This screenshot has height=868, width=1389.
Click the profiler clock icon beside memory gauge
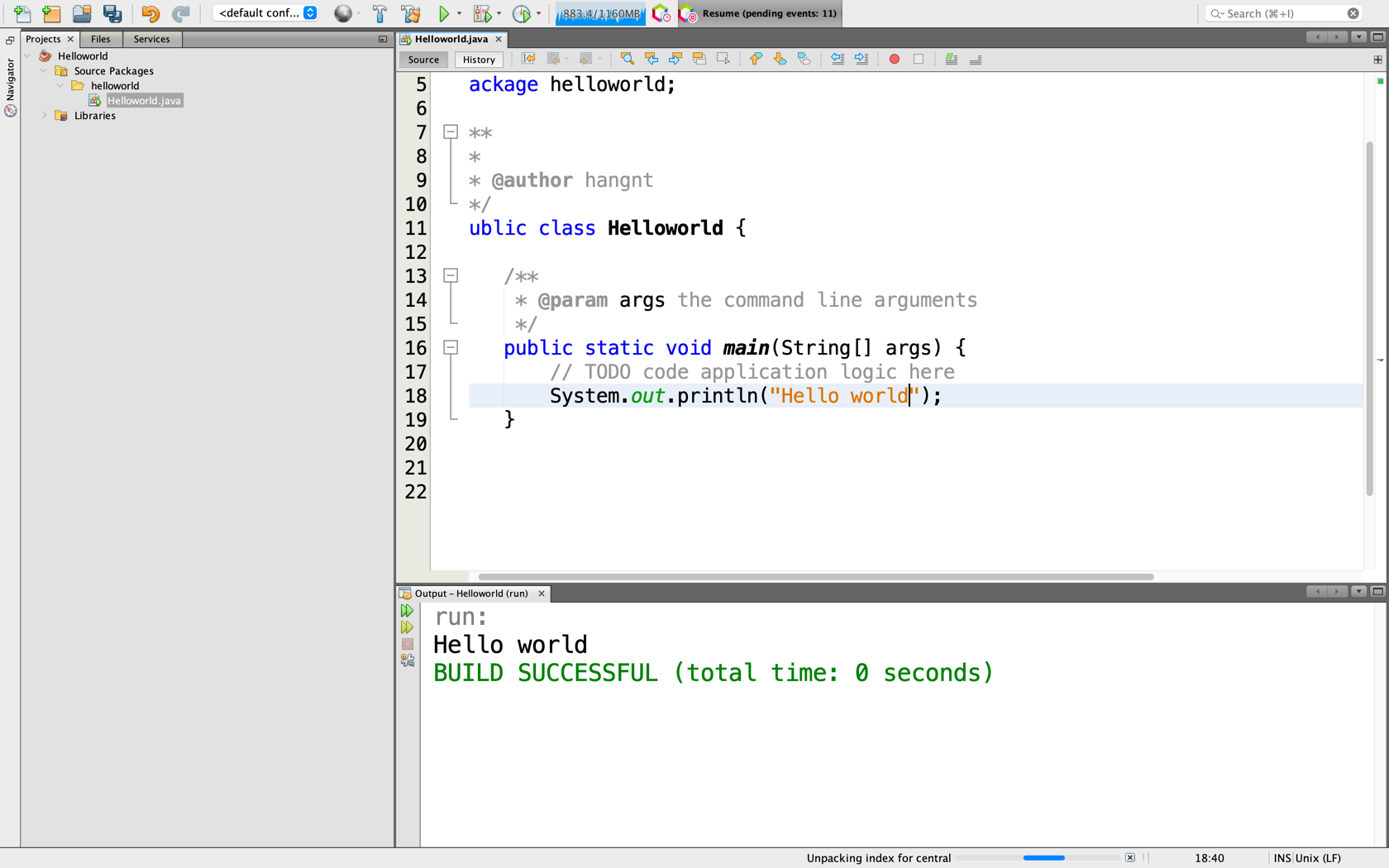pyautogui.click(x=661, y=13)
